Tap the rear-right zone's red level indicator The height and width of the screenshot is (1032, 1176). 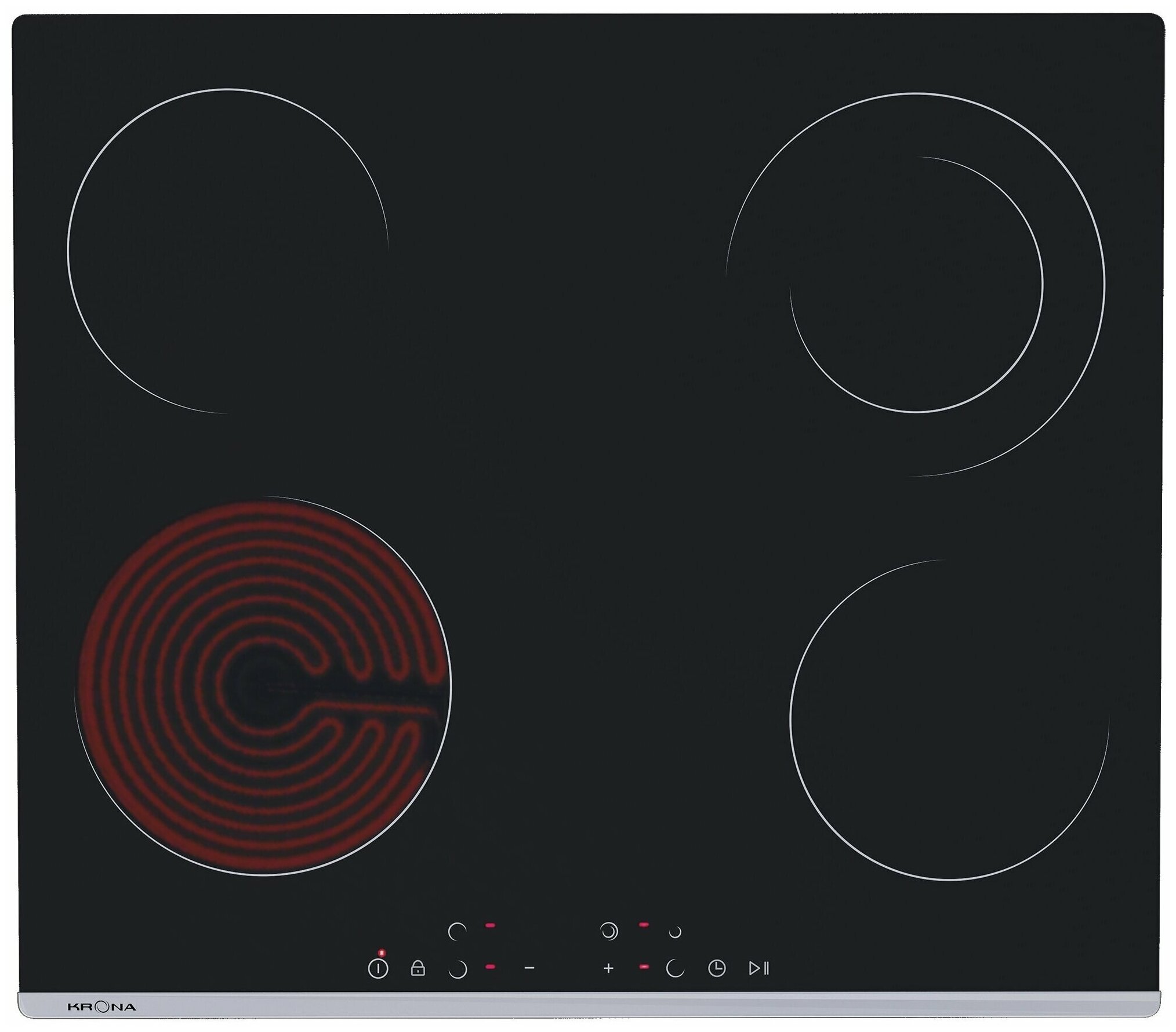point(643,925)
